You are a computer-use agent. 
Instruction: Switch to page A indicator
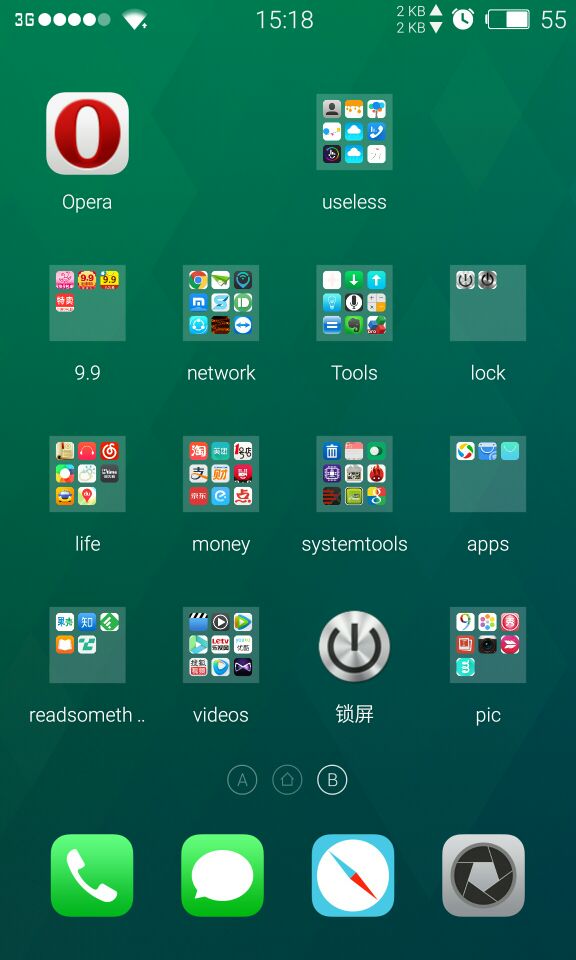pyautogui.click(x=242, y=780)
